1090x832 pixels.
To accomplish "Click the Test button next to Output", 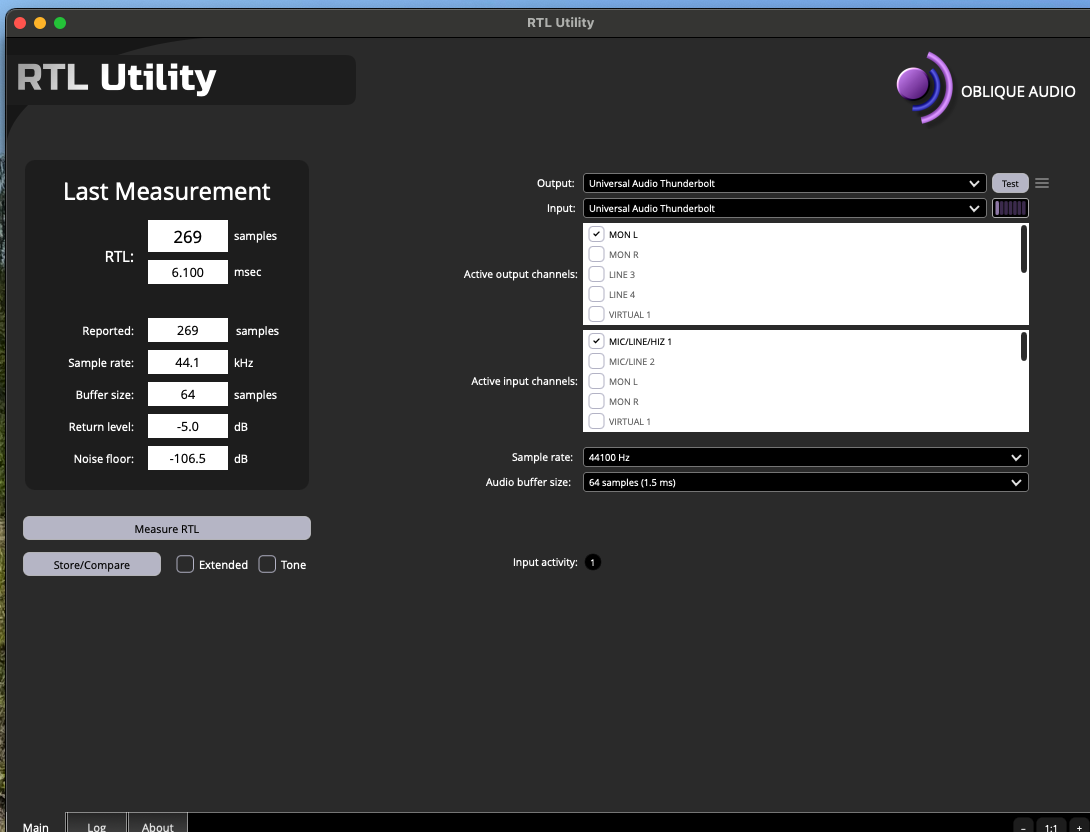I will point(1010,183).
